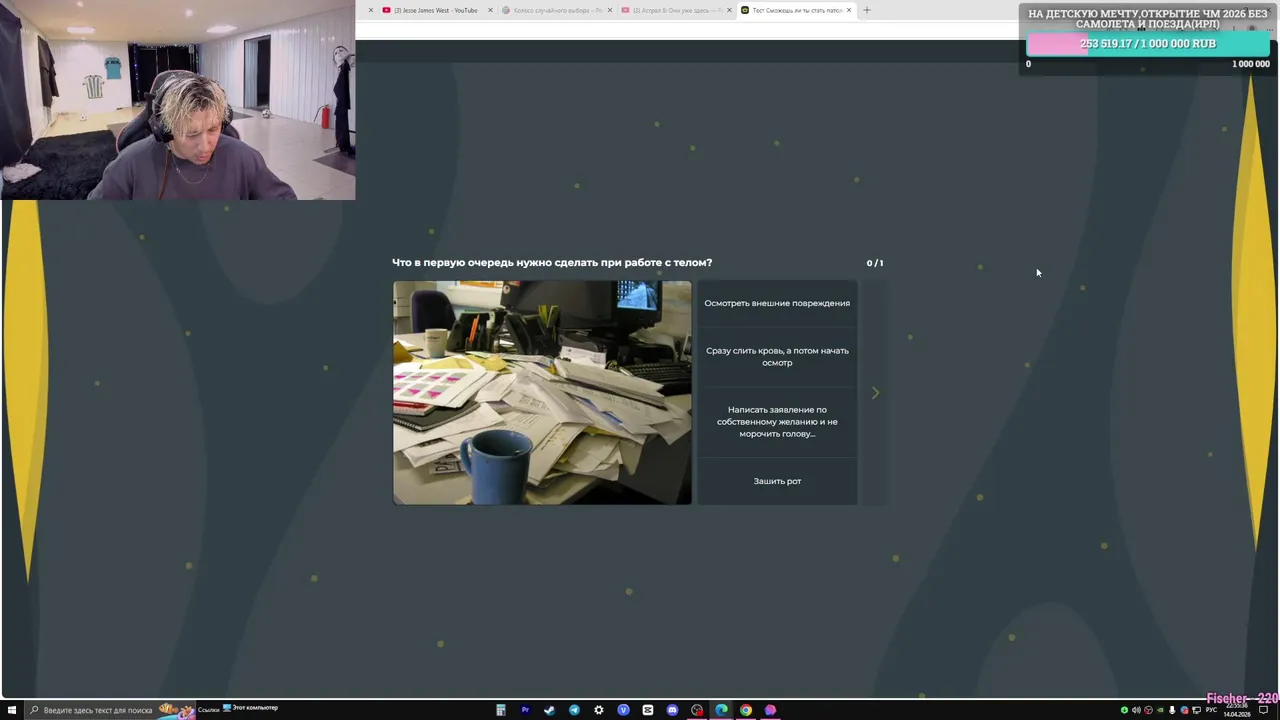Close the active test quiz tab
Screen dimensions: 1280x720
[849, 10]
